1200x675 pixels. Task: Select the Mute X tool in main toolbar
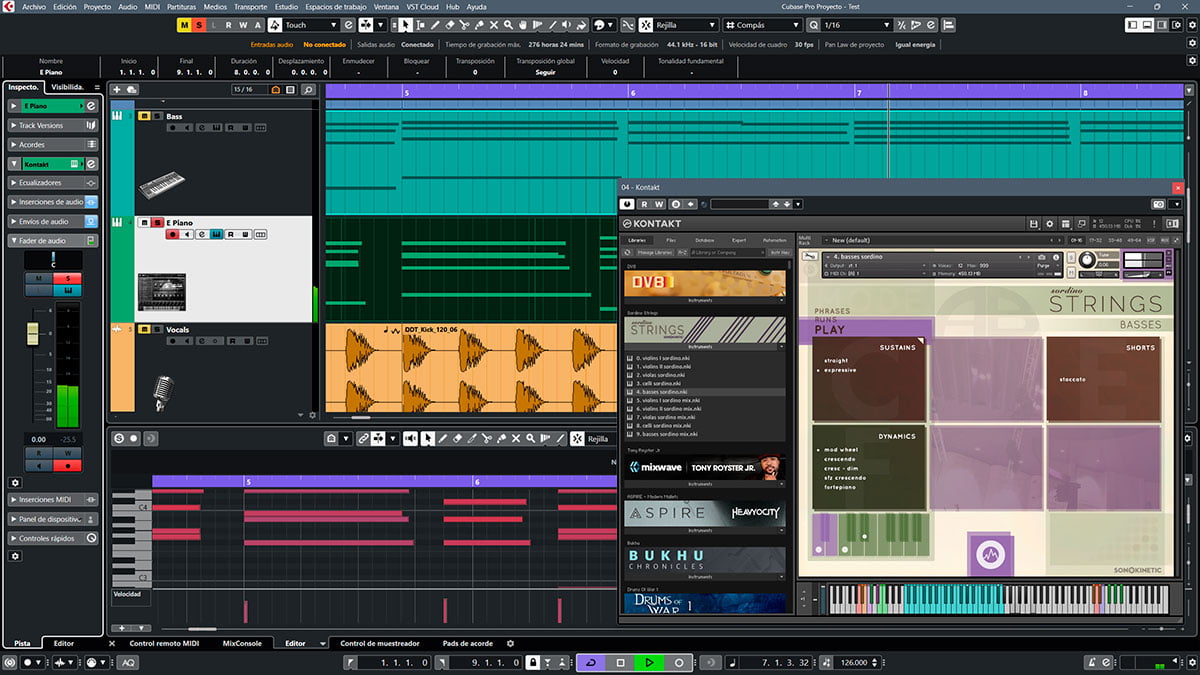496,25
